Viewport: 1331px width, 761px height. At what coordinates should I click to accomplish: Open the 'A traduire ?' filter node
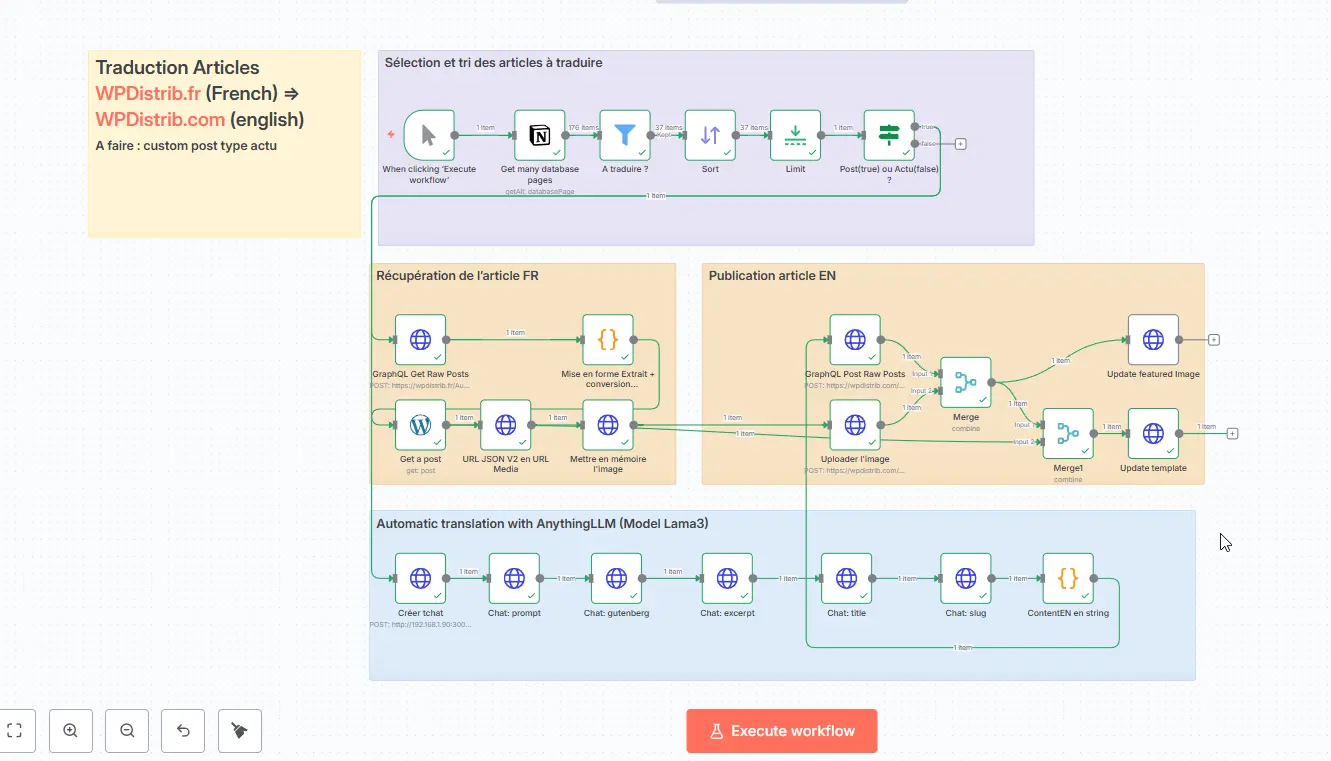pyautogui.click(x=625, y=135)
